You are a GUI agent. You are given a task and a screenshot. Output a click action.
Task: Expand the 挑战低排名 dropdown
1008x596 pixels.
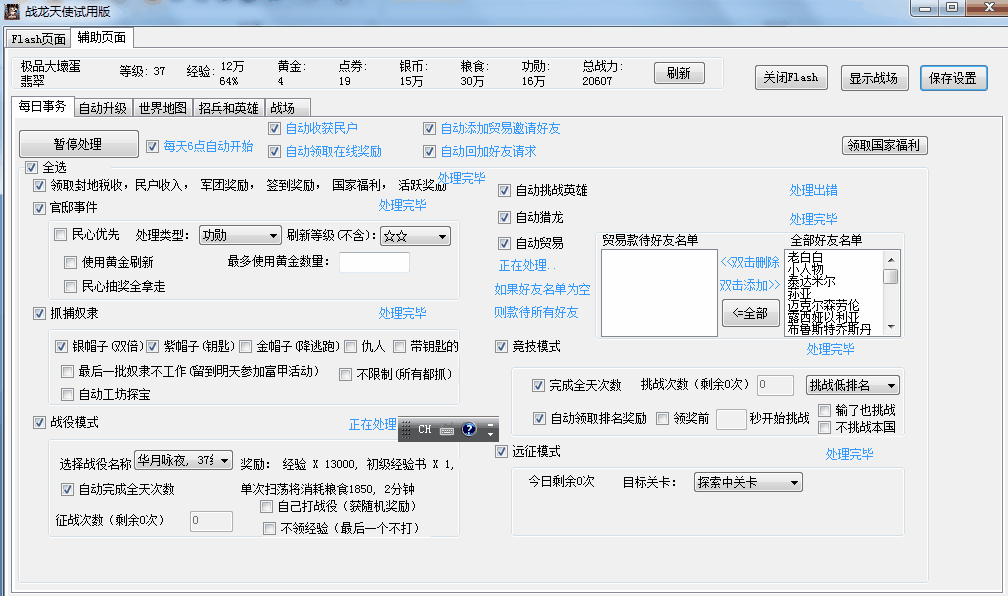coord(852,385)
